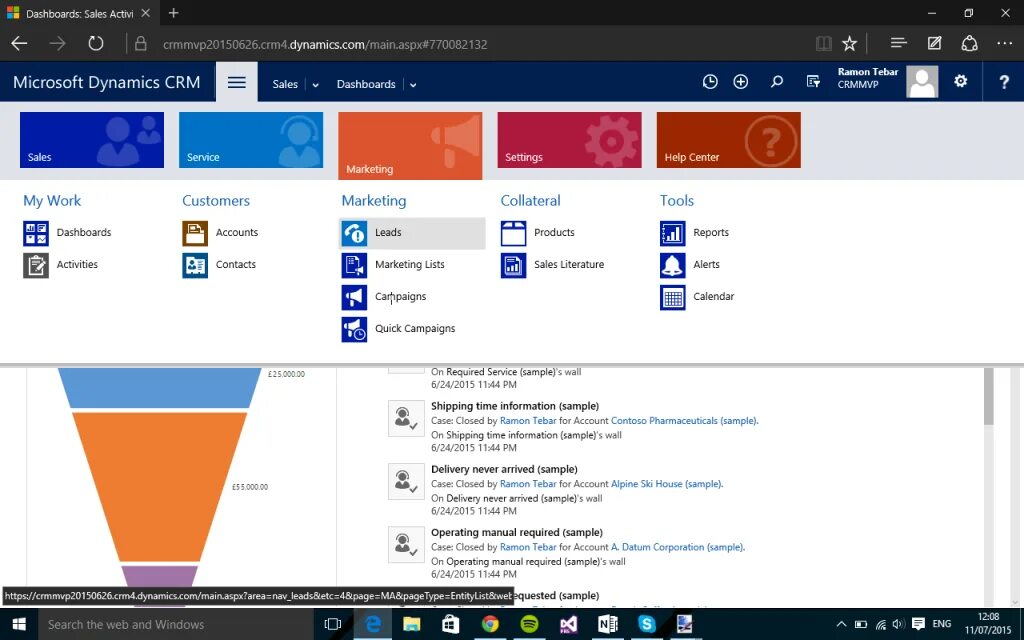1024x640 pixels.
Task: Select the Help Center tile
Action: 729,140
